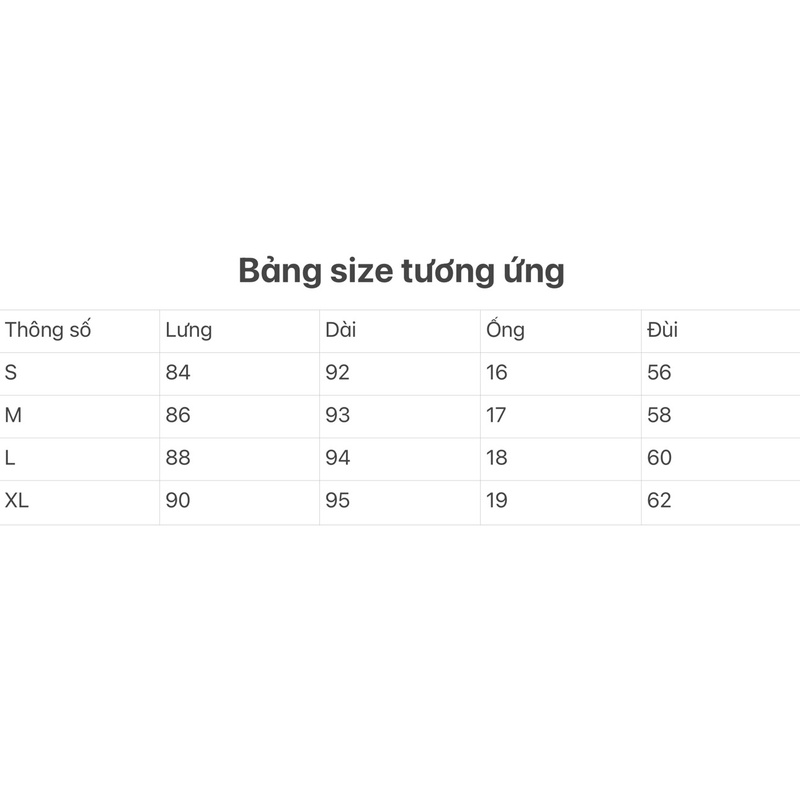Click the waist value 90 cell

178,501
